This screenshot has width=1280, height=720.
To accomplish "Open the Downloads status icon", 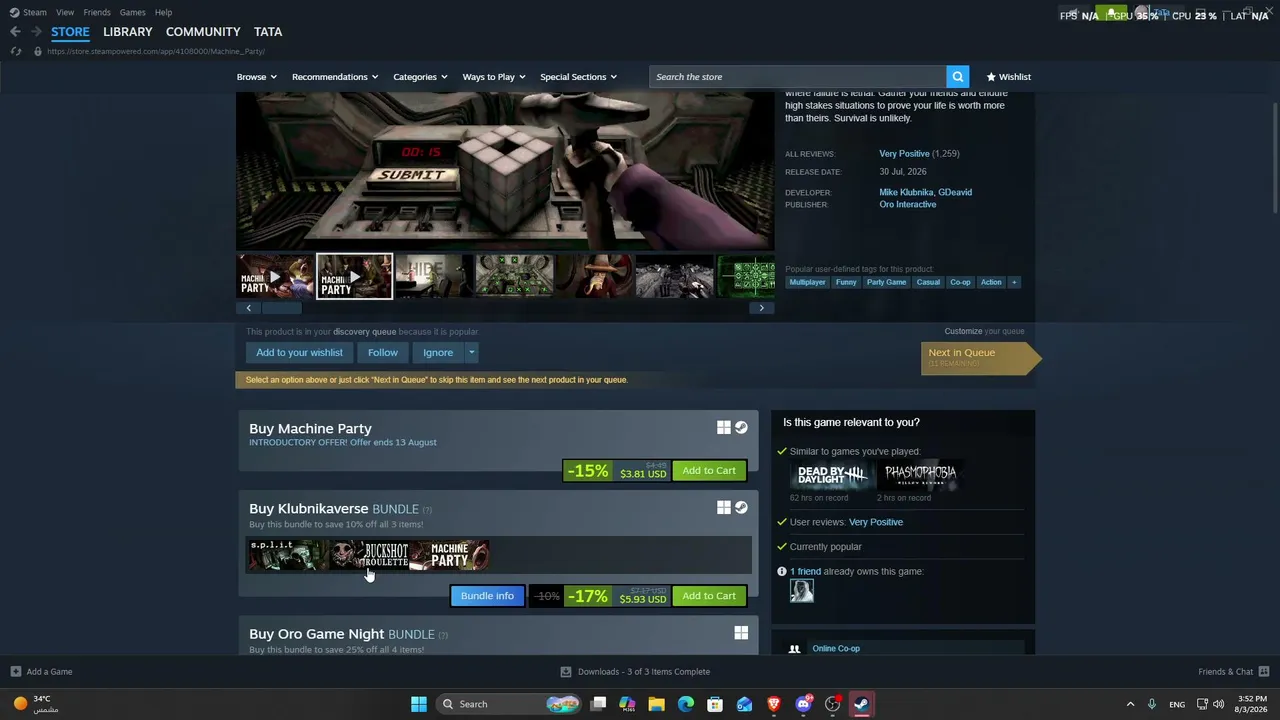I will click(x=566, y=672).
